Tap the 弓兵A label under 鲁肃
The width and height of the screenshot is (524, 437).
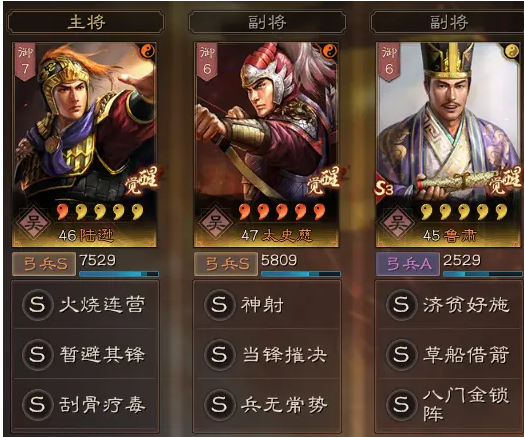coord(408,264)
